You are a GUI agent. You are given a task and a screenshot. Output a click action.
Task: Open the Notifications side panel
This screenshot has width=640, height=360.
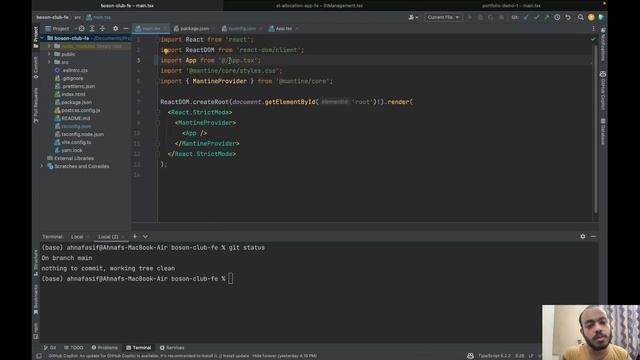pyautogui.click(x=603, y=44)
